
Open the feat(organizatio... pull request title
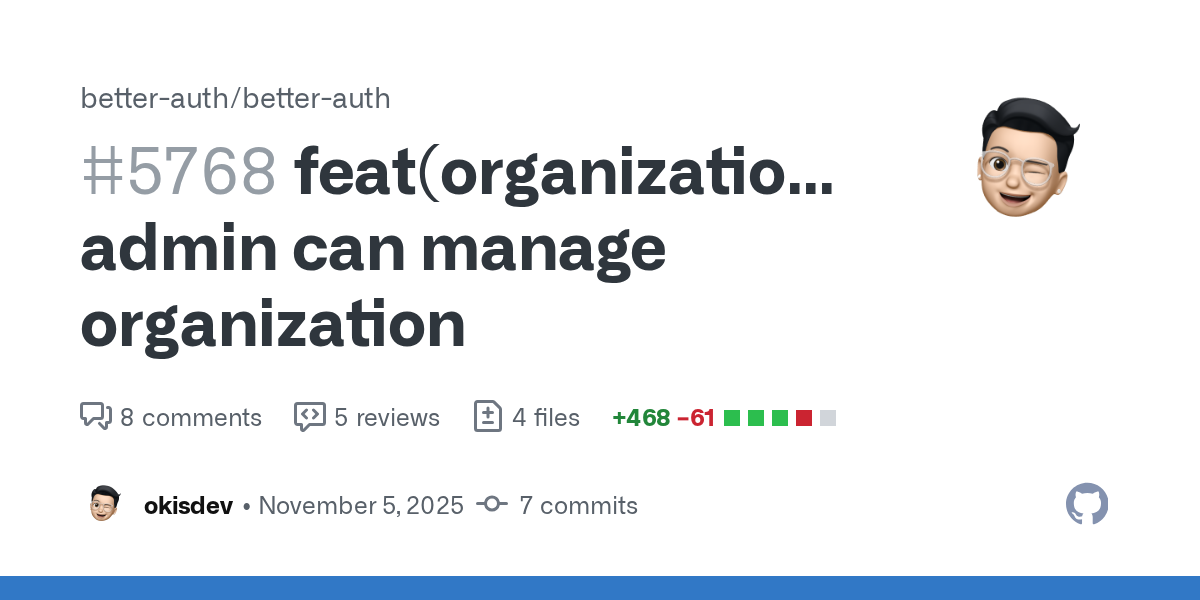click(x=564, y=171)
